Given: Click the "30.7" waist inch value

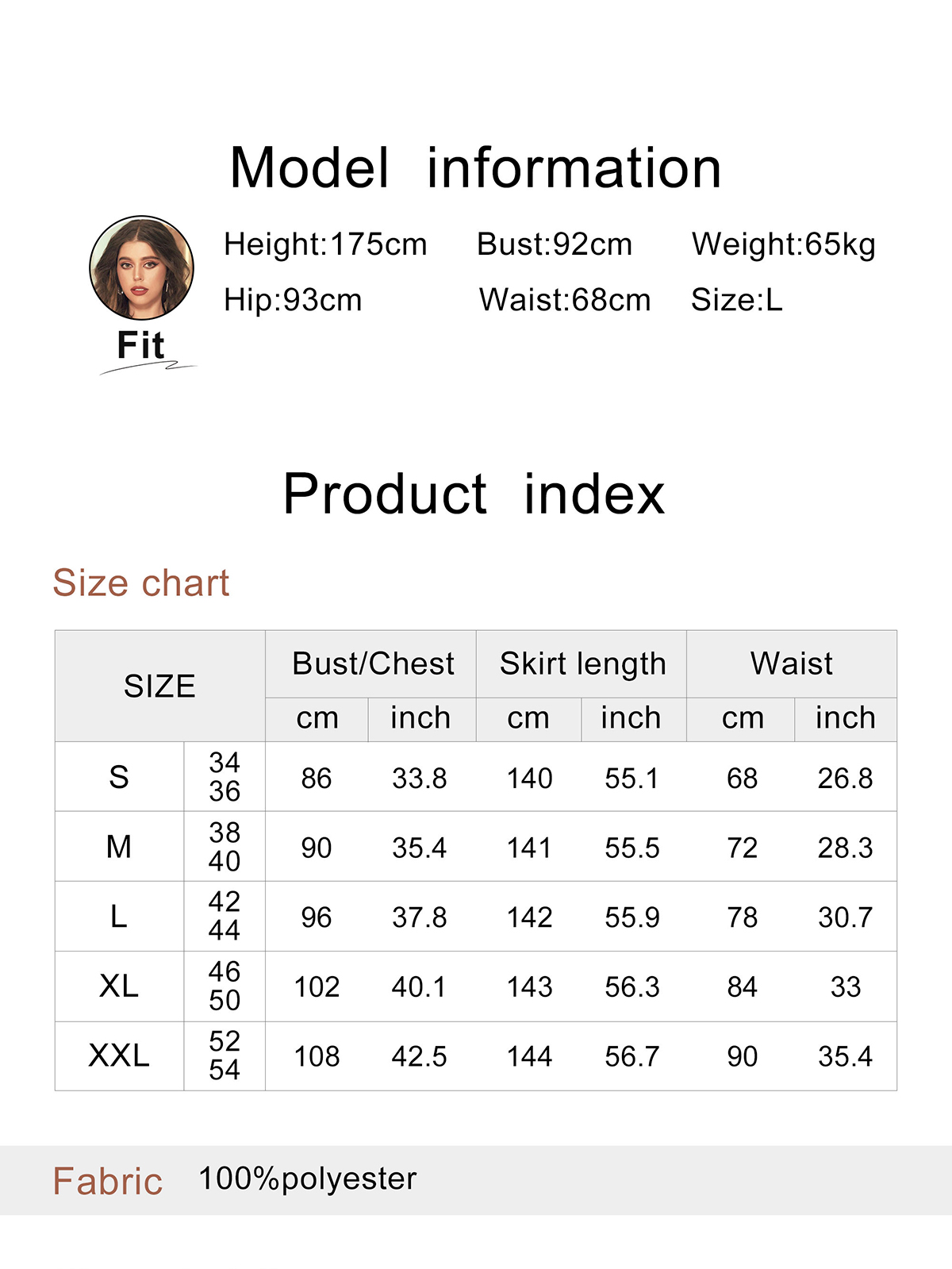Looking at the screenshot, I should pyautogui.click(x=845, y=917).
